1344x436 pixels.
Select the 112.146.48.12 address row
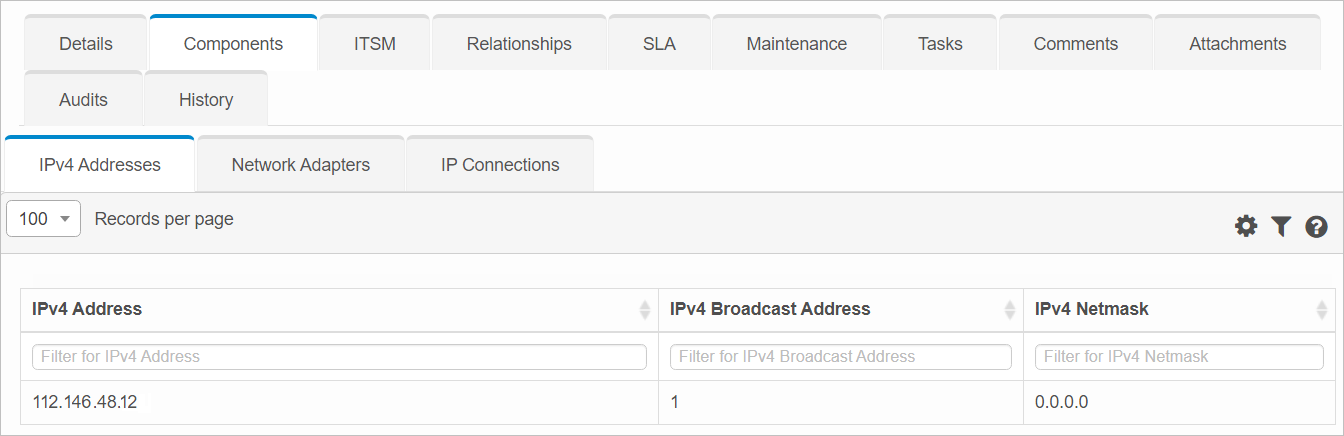pos(85,402)
